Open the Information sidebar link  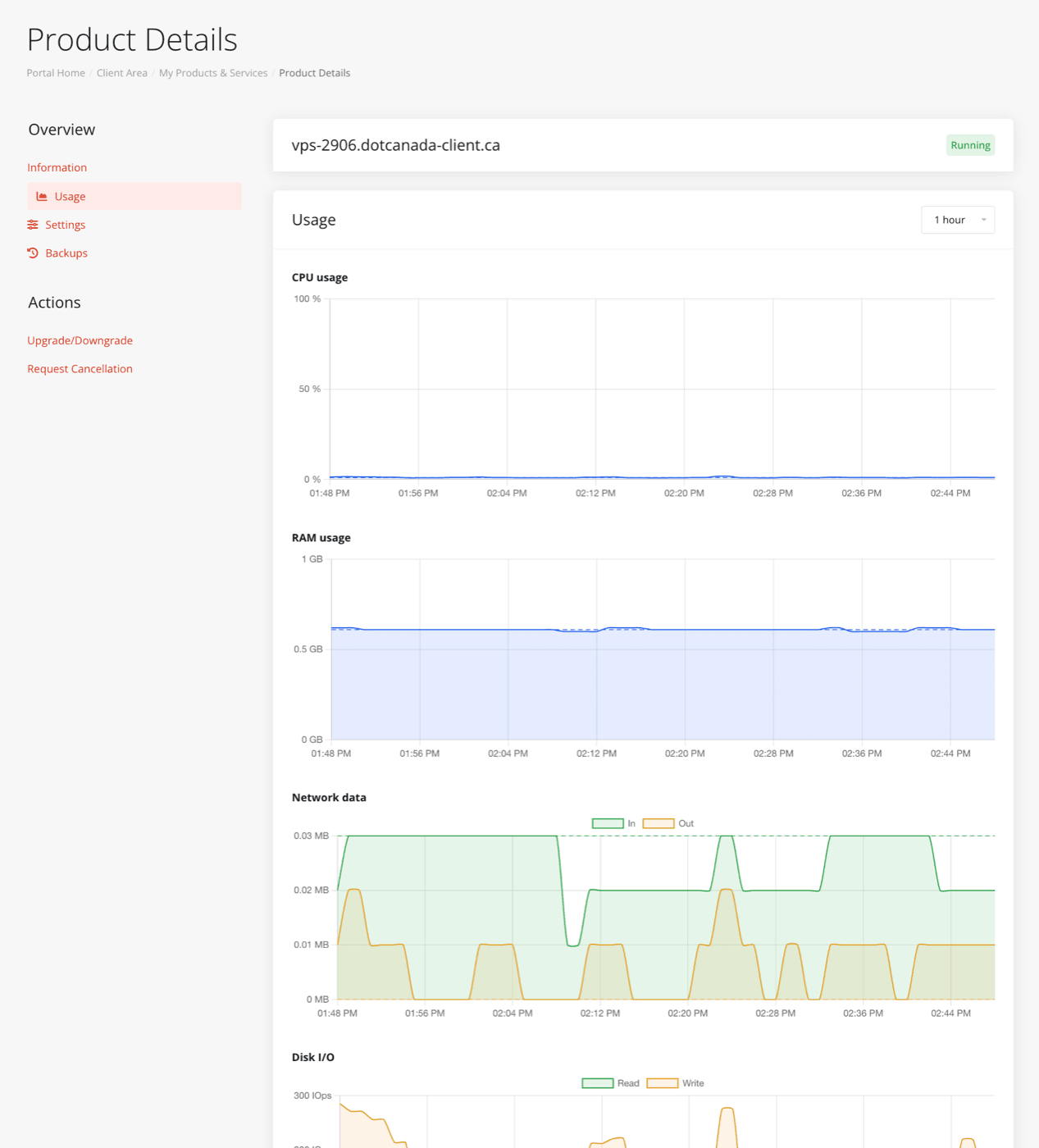coord(57,167)
